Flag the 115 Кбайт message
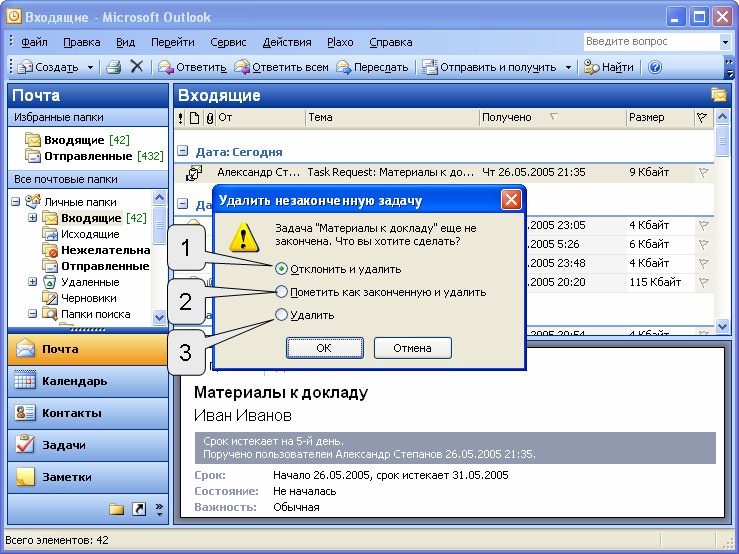 (x=703, y=282)
